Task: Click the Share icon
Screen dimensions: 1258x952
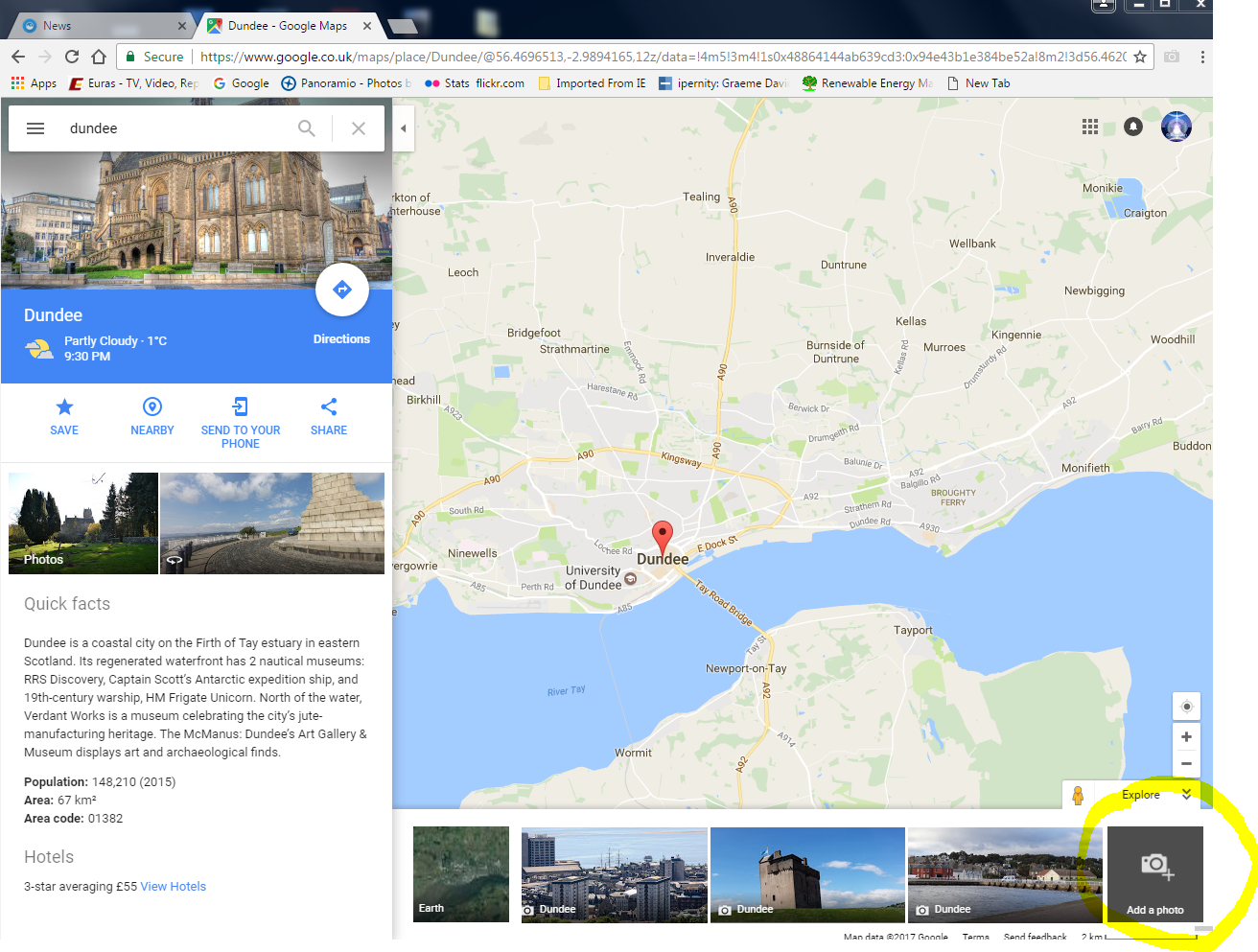Action: point(328,406)
